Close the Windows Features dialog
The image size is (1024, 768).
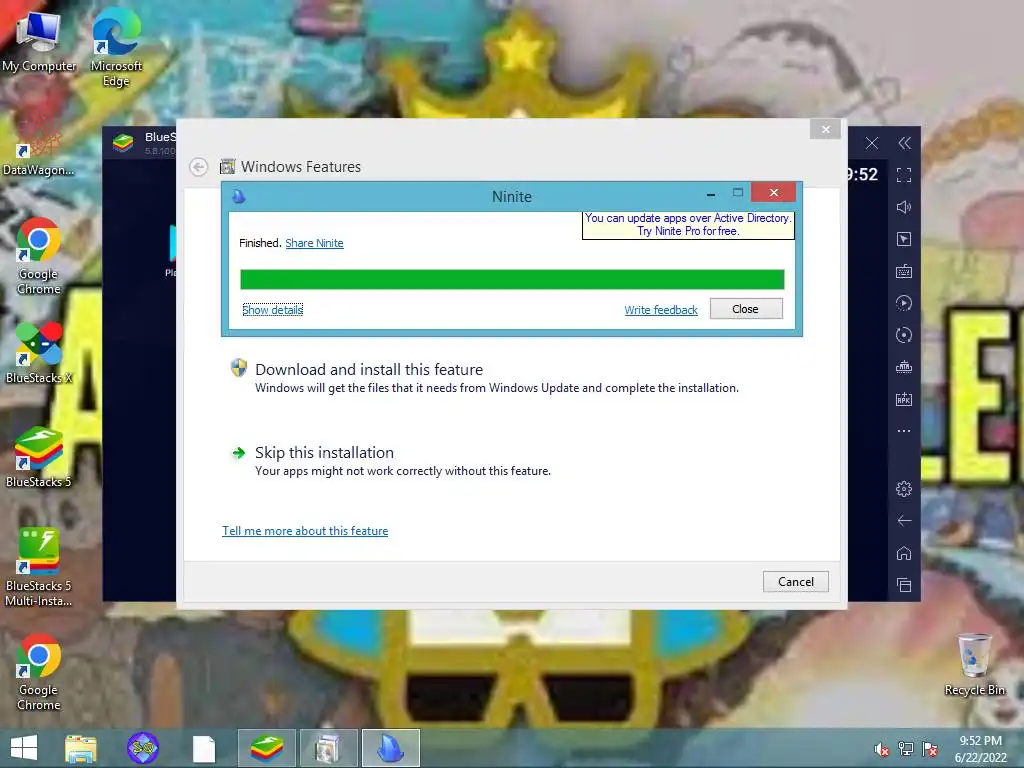[825, 129]
